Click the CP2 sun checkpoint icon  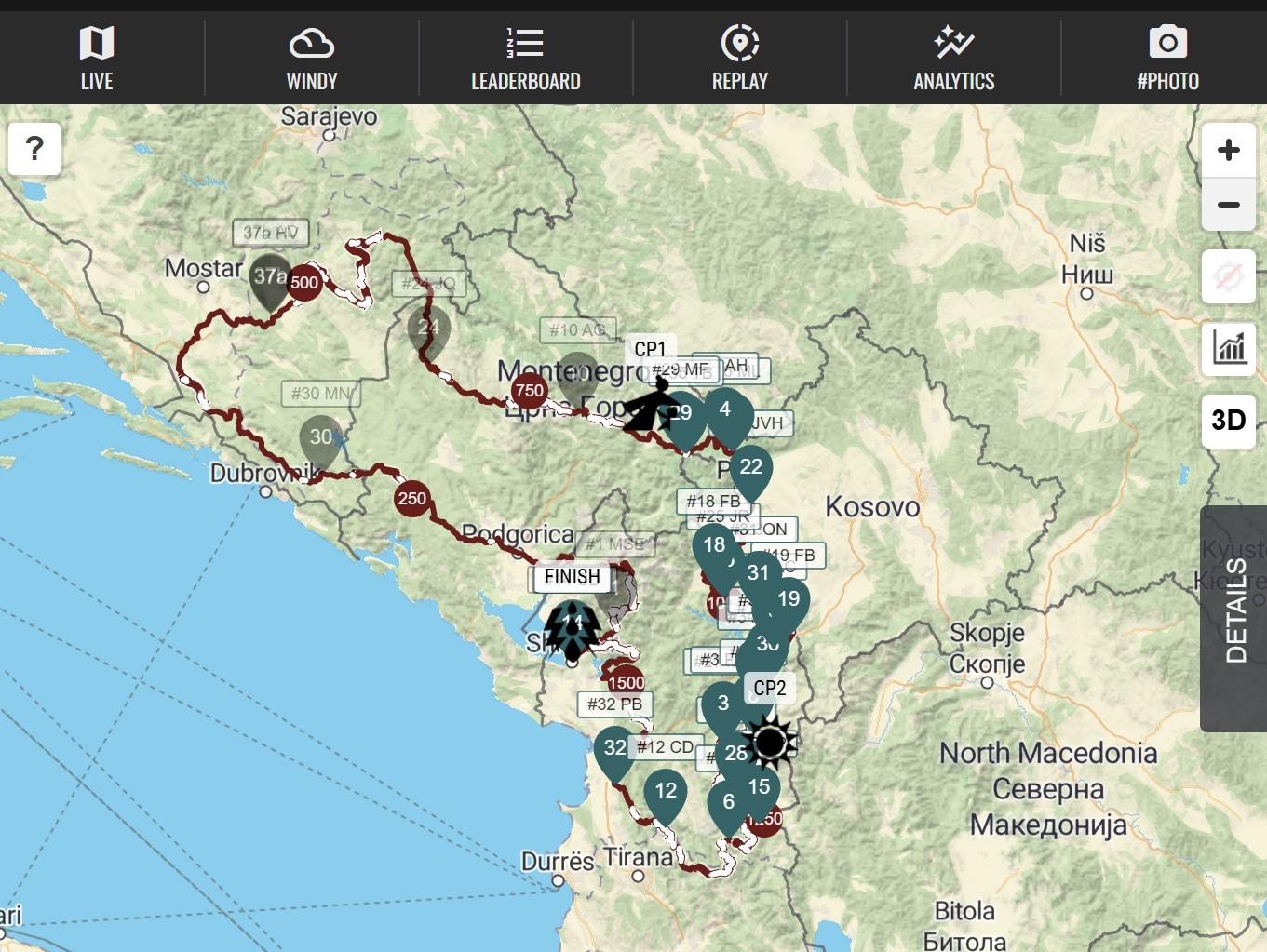pyautogui.click(x=769, y=743)
